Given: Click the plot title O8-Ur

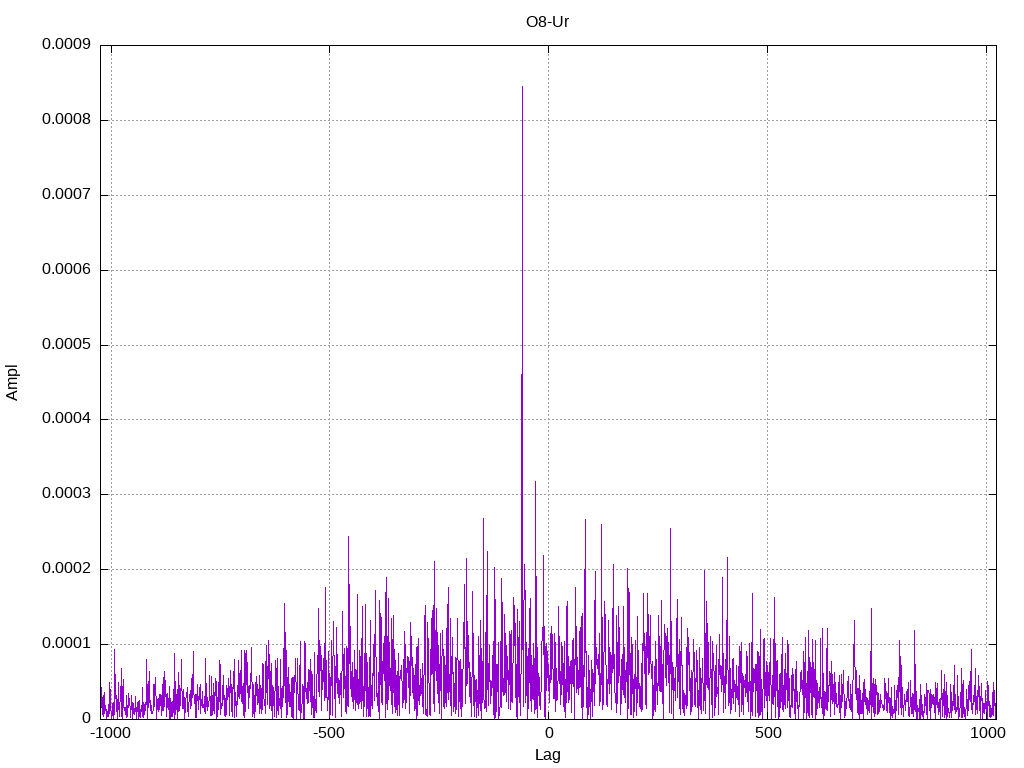Looking at the screenshot, I should [547, 22].
